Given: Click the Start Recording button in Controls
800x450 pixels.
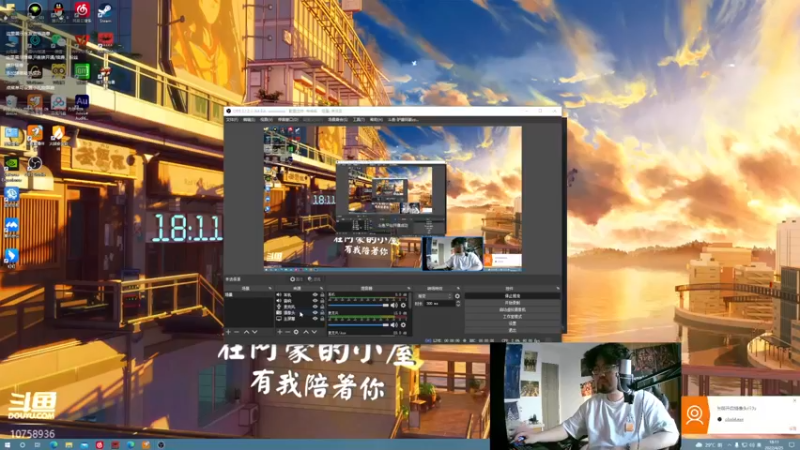Looking at the screenshot, I should coord(513,303).
